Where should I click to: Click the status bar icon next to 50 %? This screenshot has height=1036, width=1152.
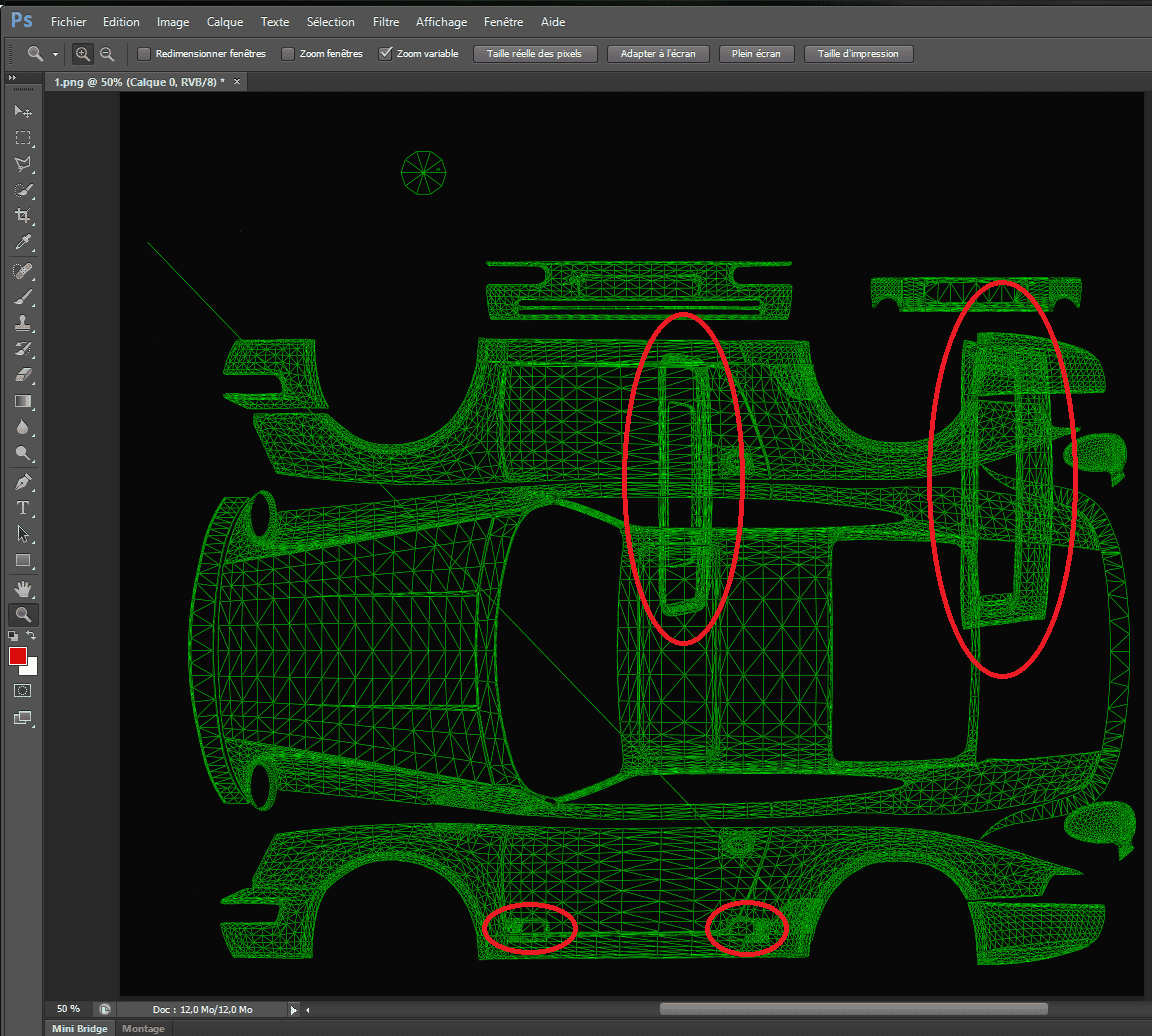[x=105, y=1010]
